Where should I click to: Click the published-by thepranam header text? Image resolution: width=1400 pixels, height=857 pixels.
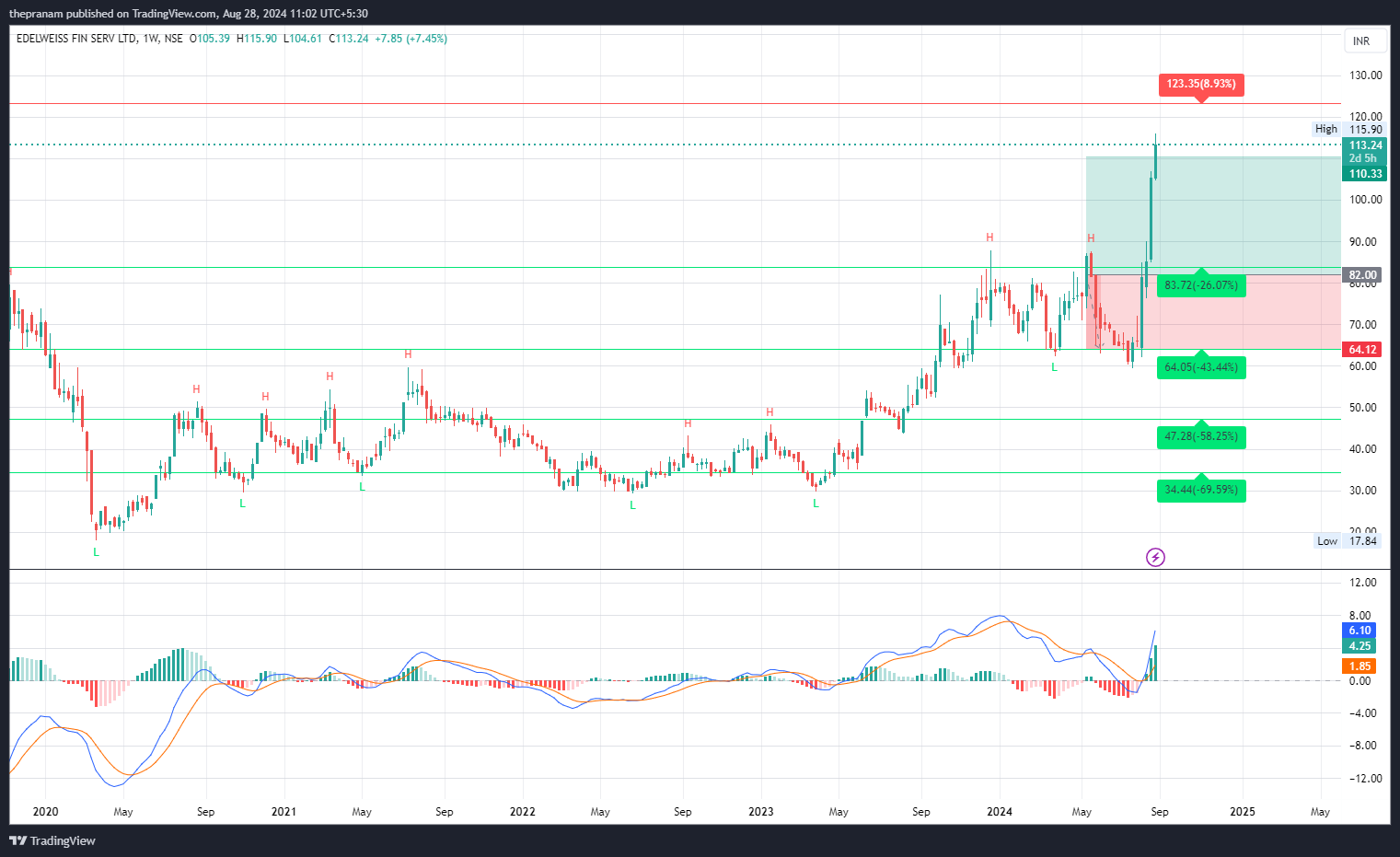pyautogui.click(x=189, y=14)
